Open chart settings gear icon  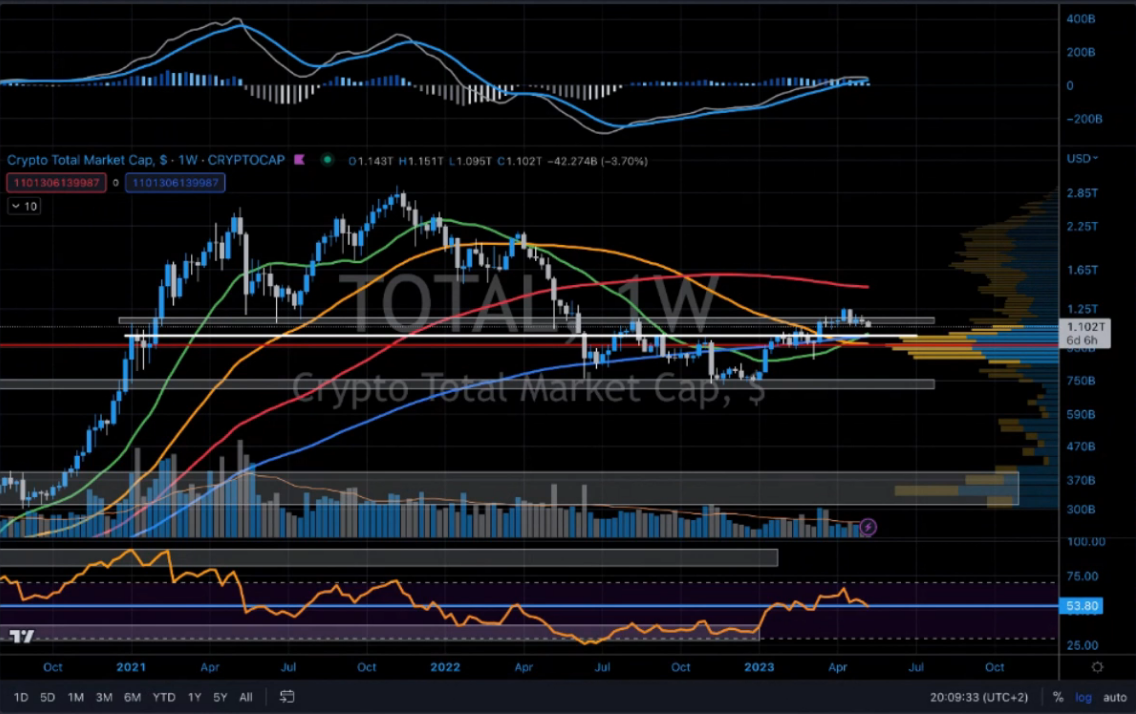coord(1097,667)
